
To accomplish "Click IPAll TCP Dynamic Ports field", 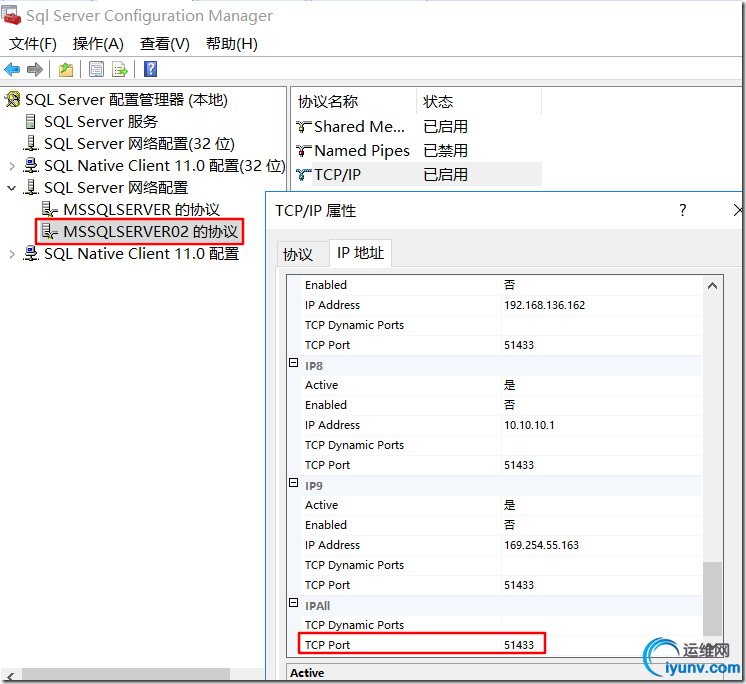I will (601, 625).
